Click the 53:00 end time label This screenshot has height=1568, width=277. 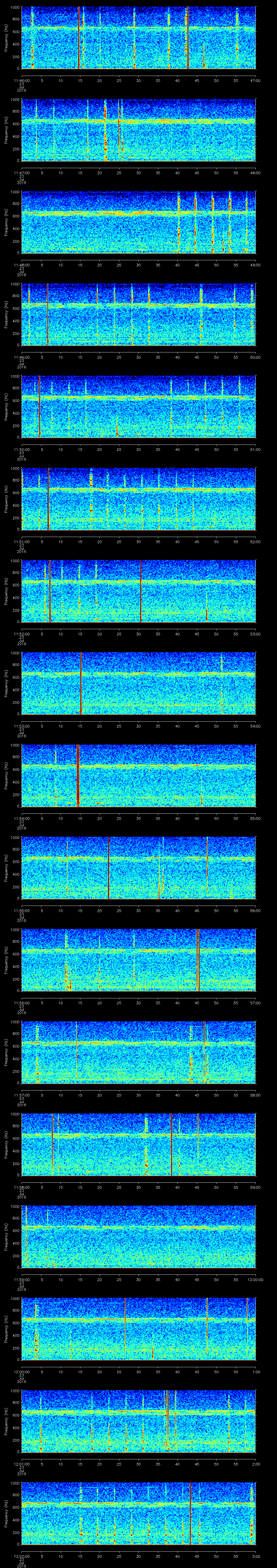pyautogui.click(x=255, y=634)
